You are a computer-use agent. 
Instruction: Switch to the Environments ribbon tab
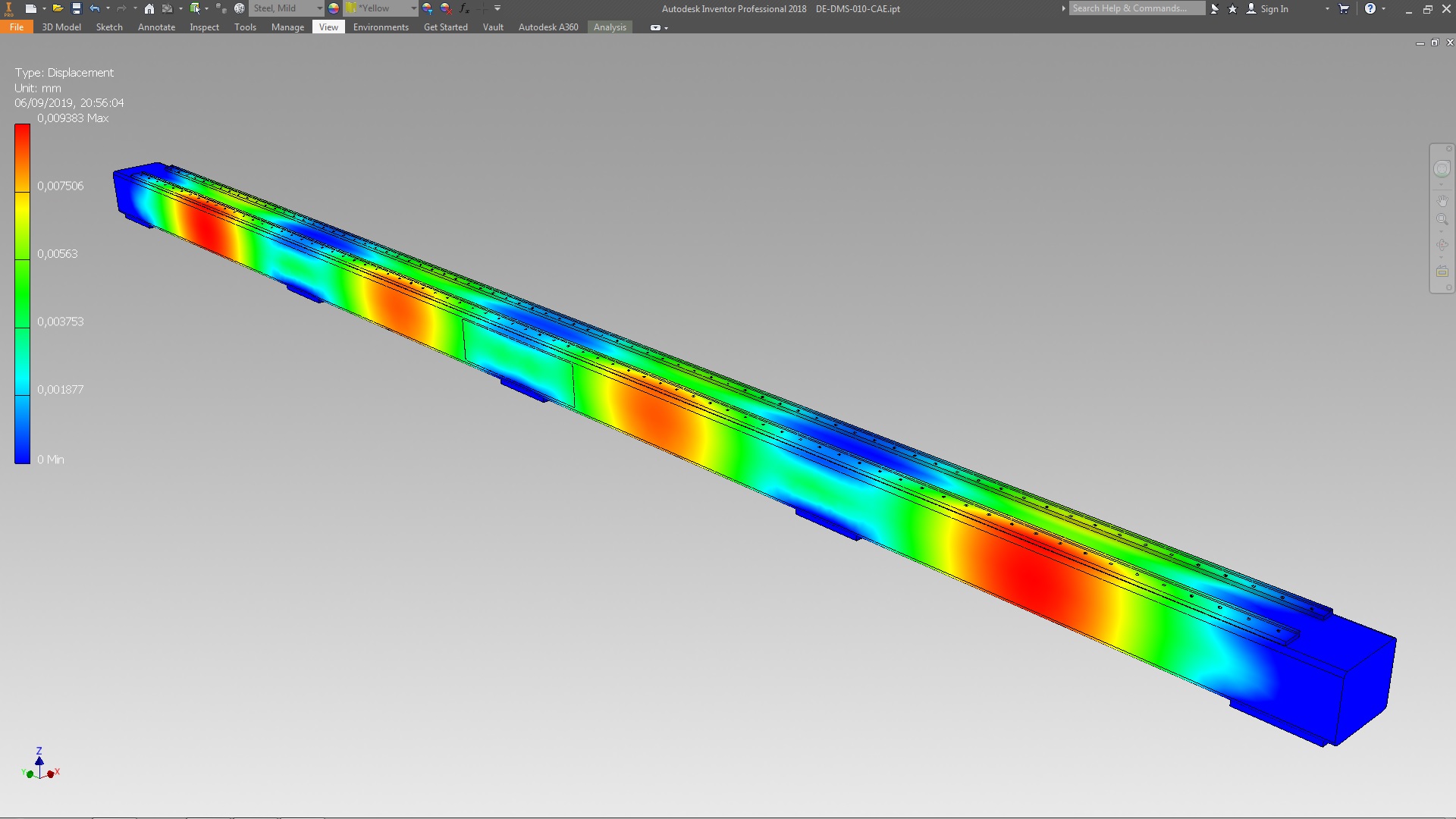point(381,27)
